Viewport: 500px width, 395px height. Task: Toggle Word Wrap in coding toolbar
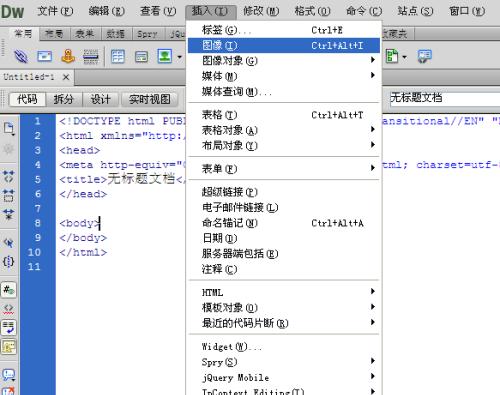(9, 327)
